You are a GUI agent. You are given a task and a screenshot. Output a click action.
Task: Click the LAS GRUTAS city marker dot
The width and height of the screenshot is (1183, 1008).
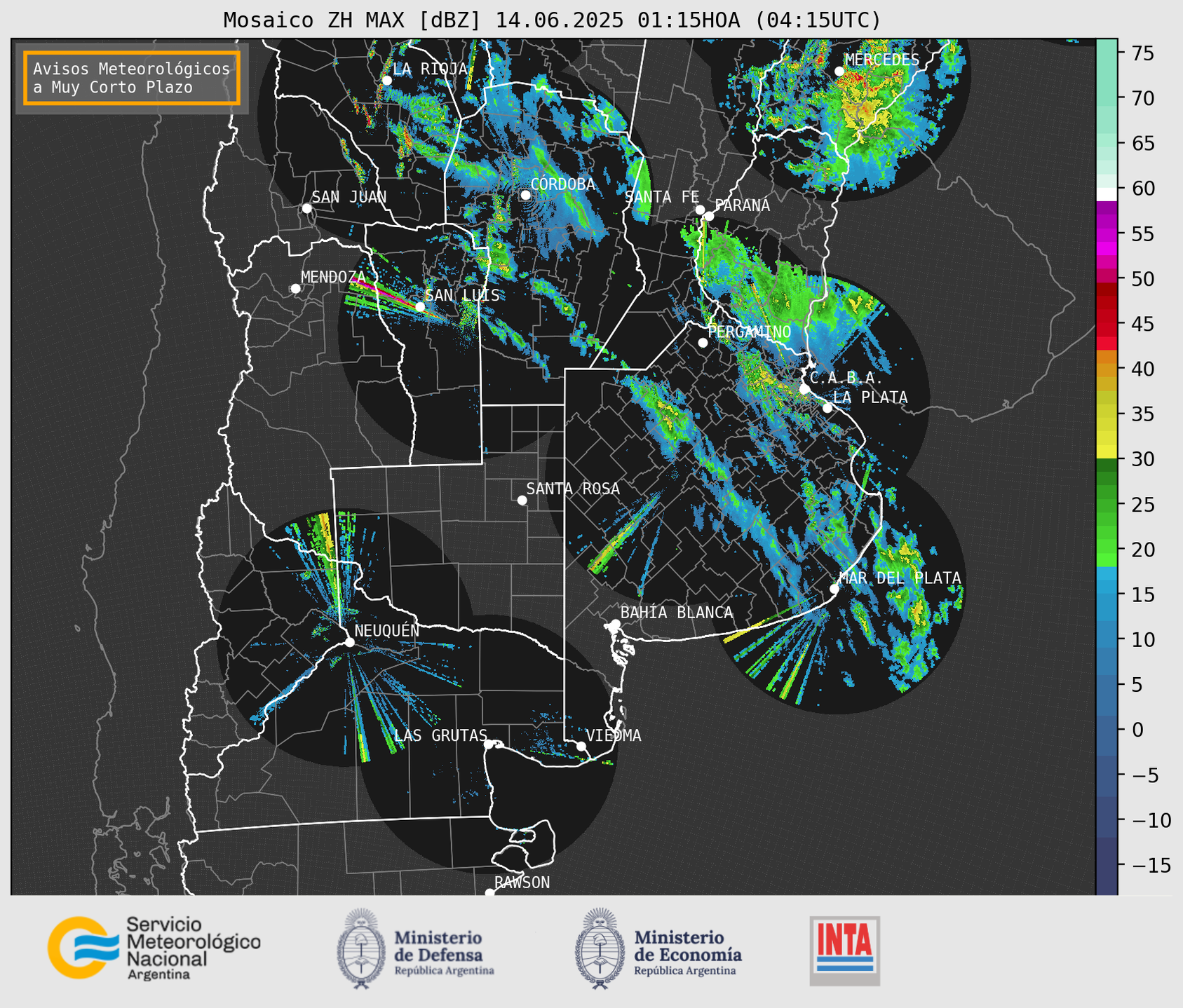(489, 744)
